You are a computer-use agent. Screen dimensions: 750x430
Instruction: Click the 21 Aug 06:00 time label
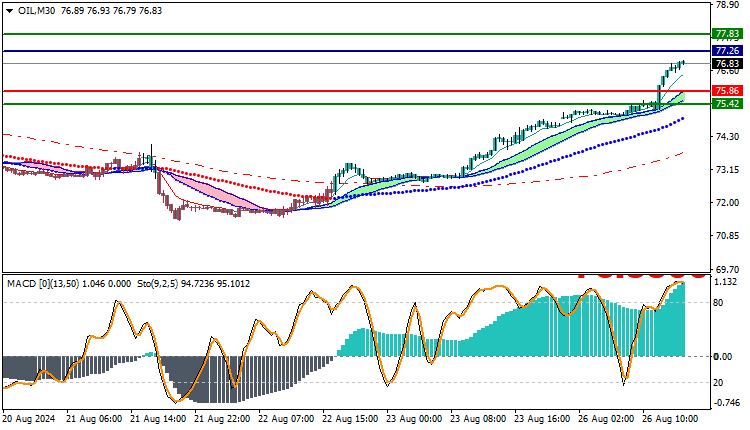pyautogui.click(x=94, y=419)
